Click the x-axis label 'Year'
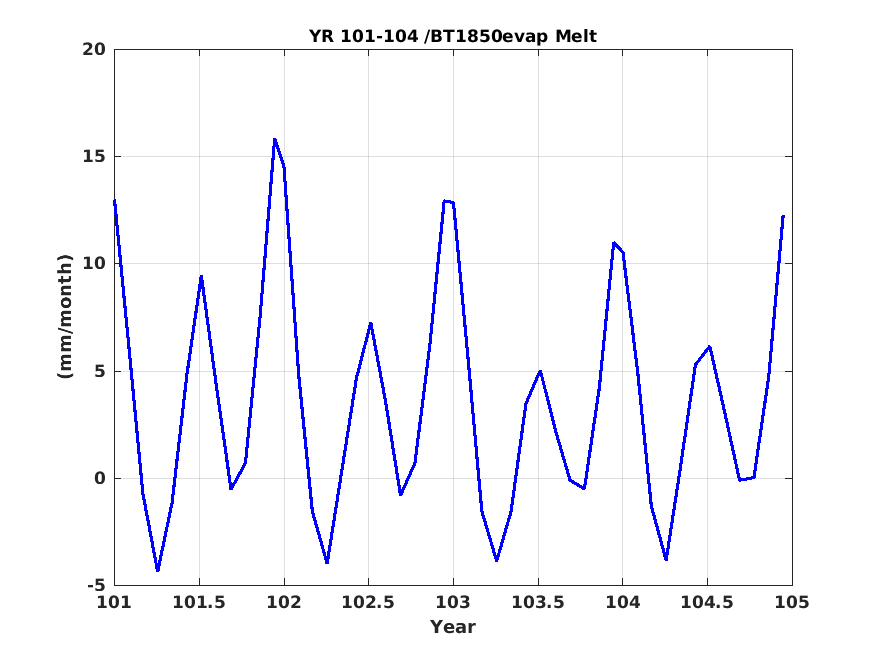Image resolution: width=875 pixels, height=656 pixels. tap(453, 626)
